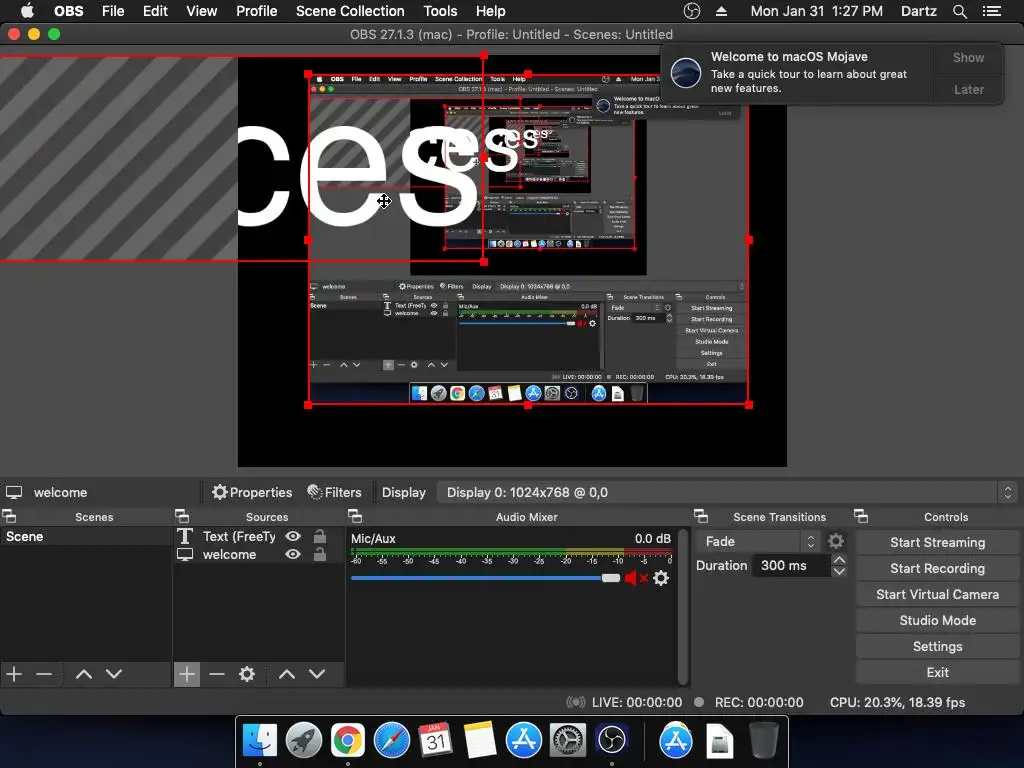Open OBS icon in the Dock
The image size is (1024, 768).
pos(611,741)
